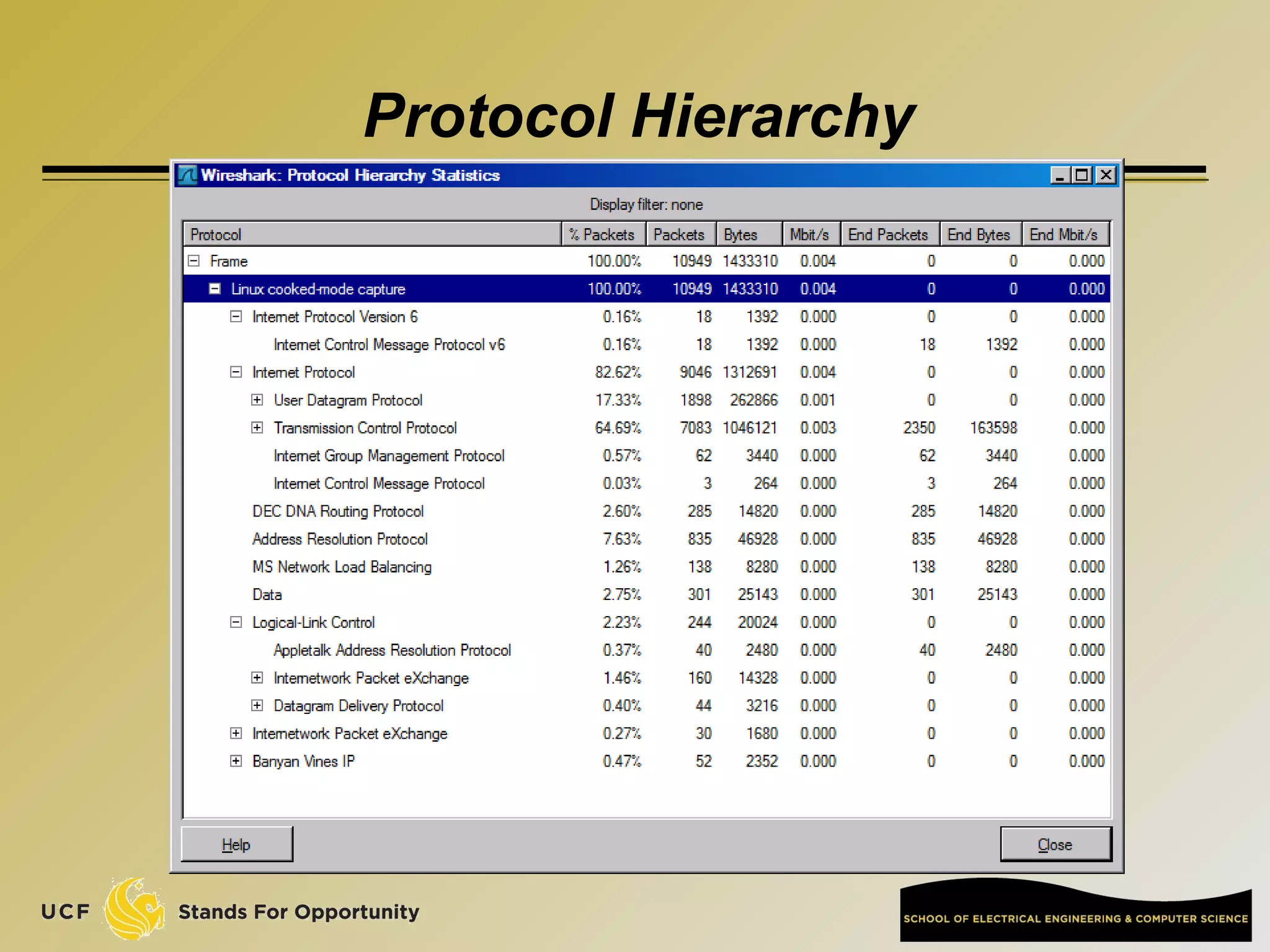The image size is (1270, 952).
Task: Sort by the Protocol column header
Action: (x=373, y=234)
